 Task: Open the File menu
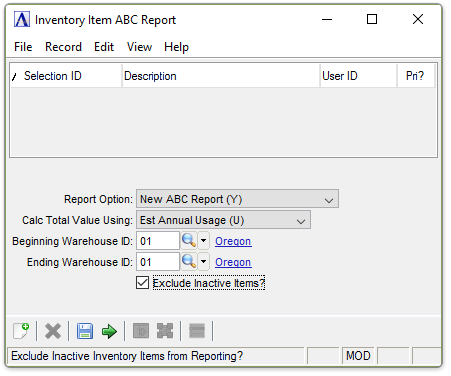(x=23, y=47)
